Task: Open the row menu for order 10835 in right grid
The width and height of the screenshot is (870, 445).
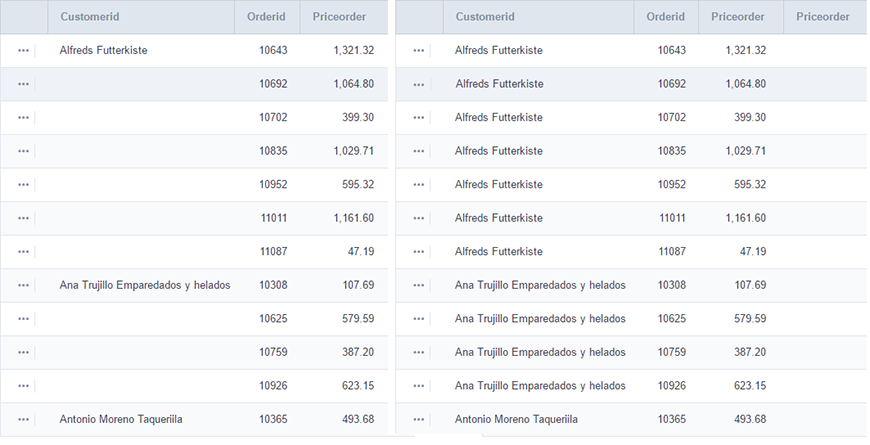Action: 418,151
